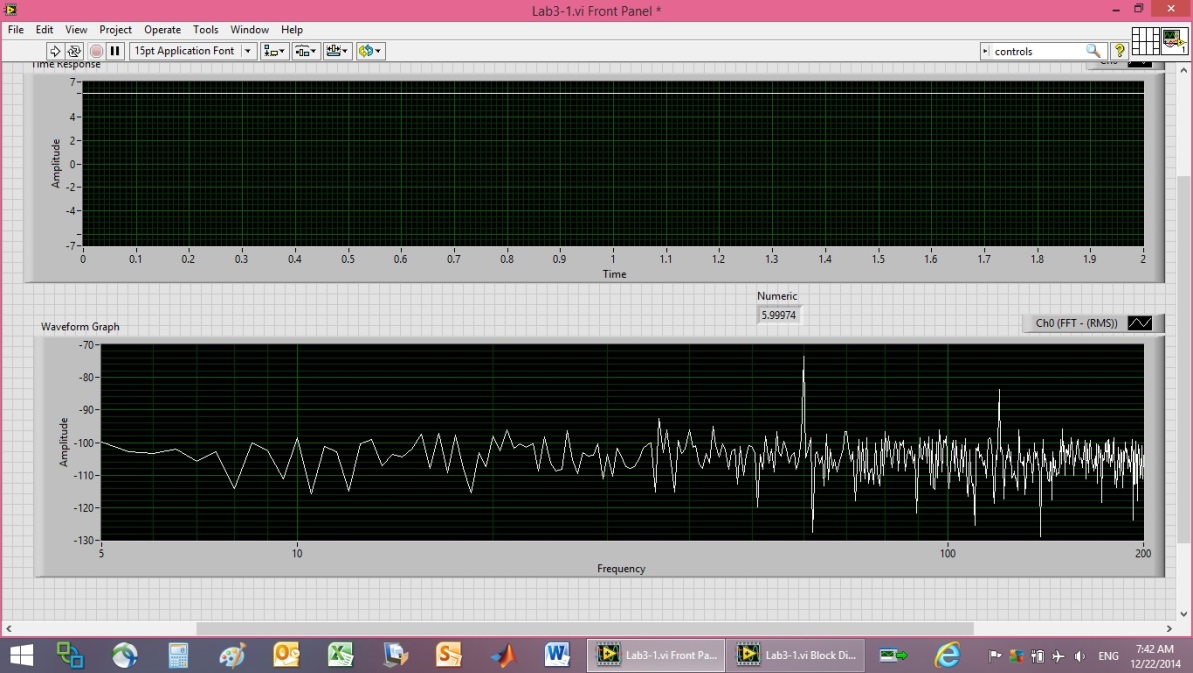Open the Context Help question mark

click(1120, 51)
